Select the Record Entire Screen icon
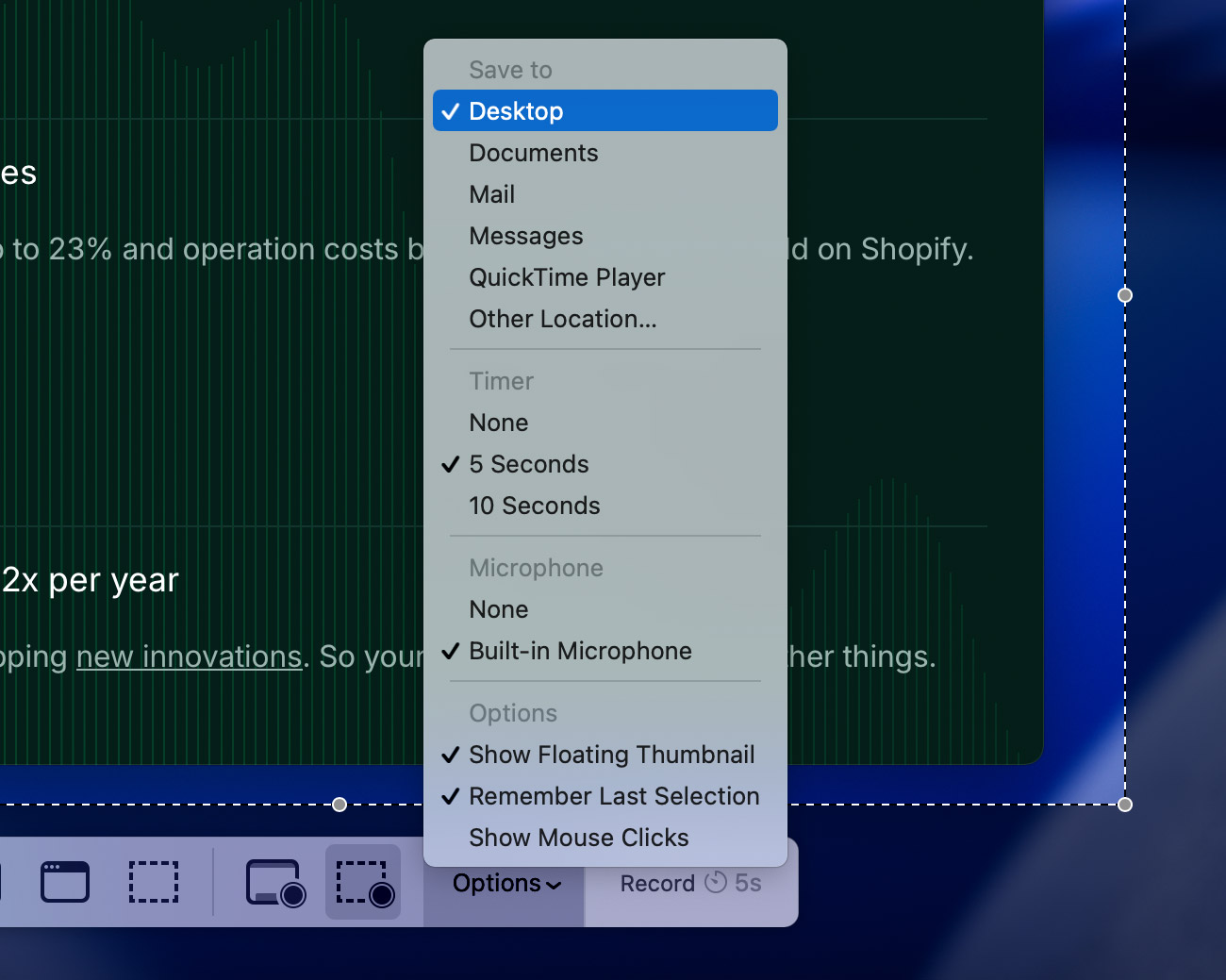Image resolution: width=1226 pixels, height=980 pixels. 275,883
